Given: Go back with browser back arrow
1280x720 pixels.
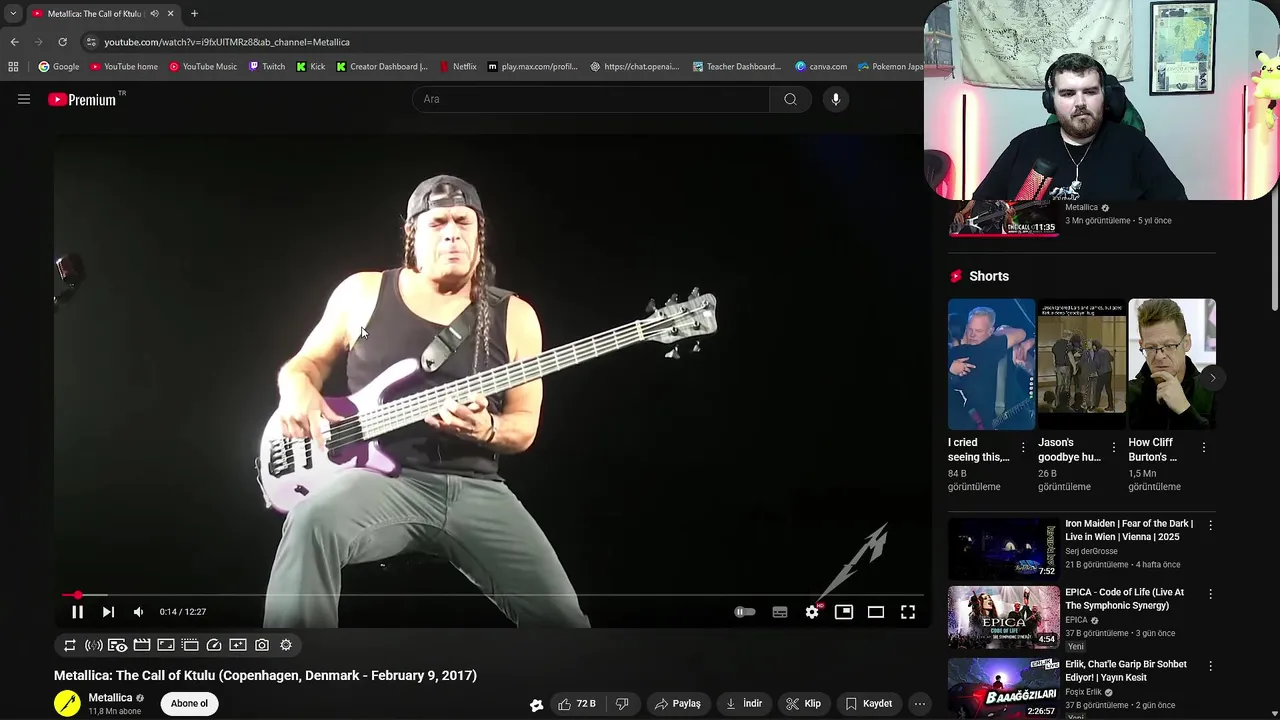Looking at the screenshot, I should [x=14, y=42].
